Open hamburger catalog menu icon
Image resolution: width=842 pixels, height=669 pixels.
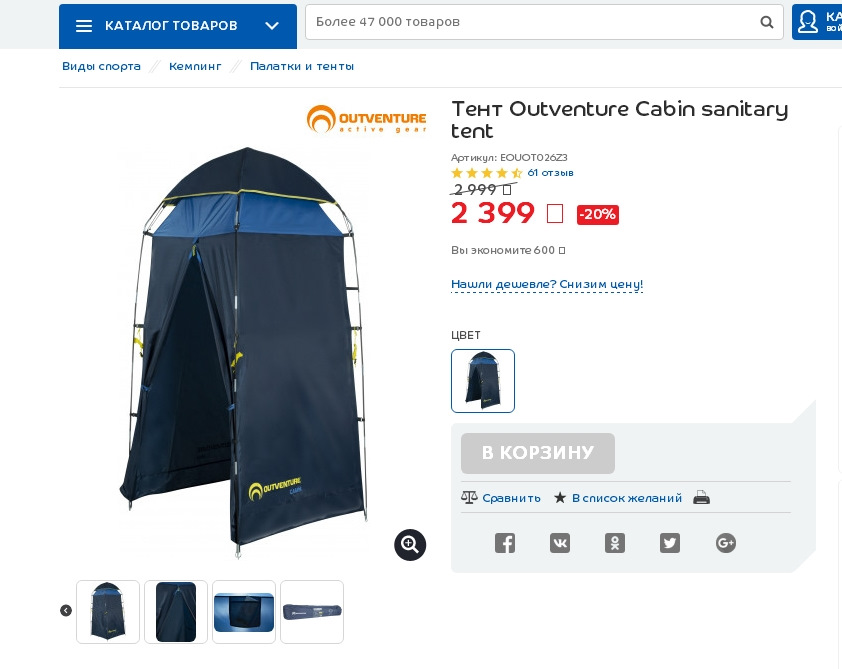tap(84, 26)
